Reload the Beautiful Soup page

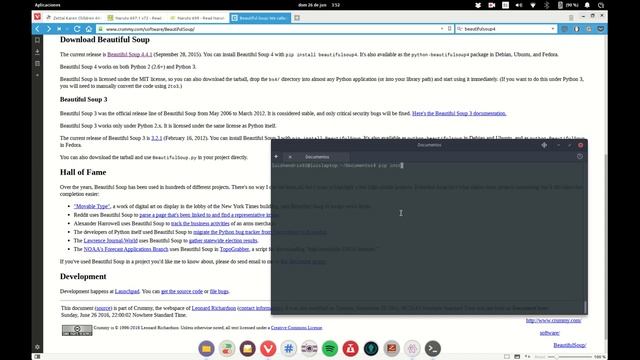point(77,29)
